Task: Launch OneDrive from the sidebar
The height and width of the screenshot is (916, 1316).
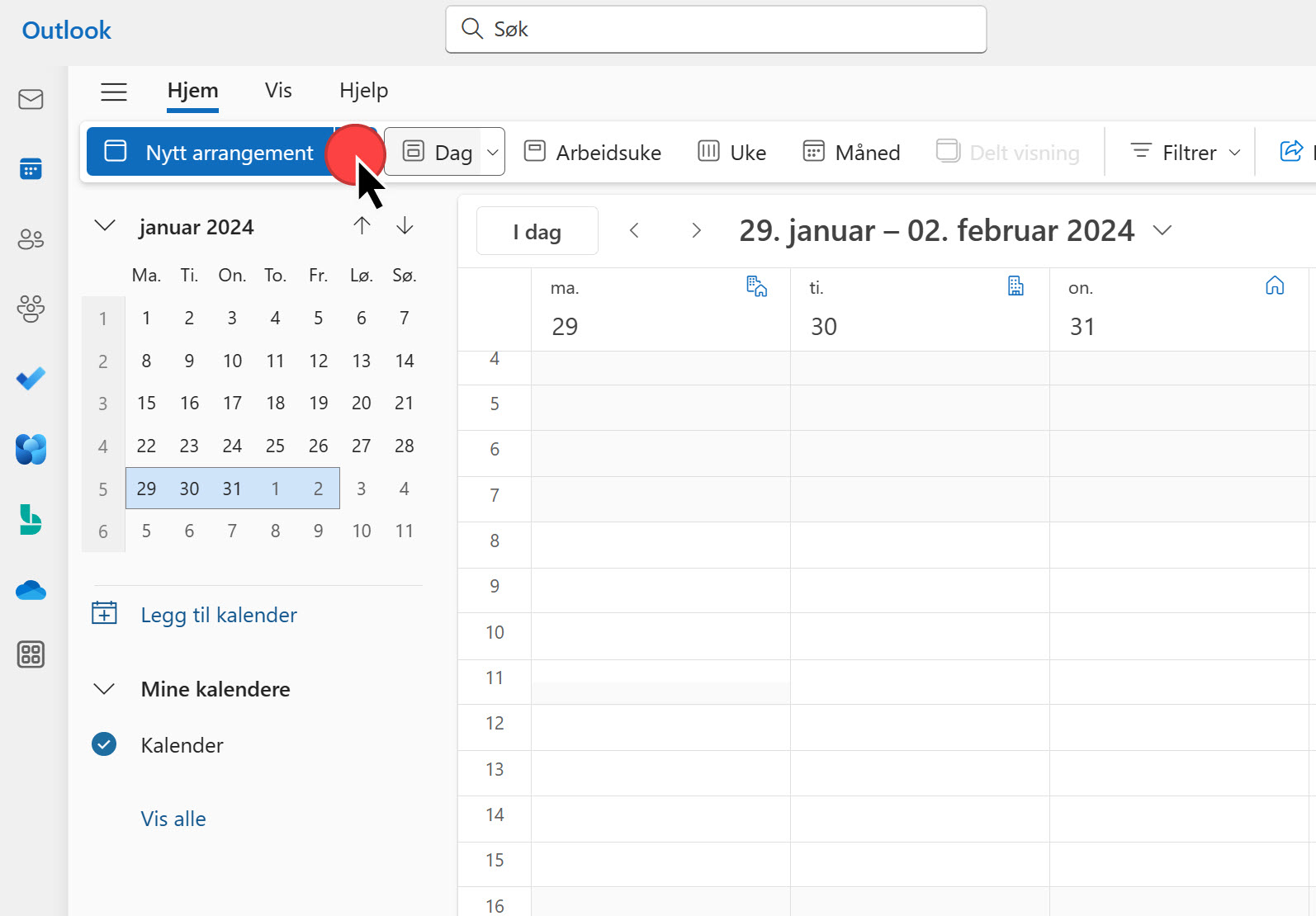Action: (31, 590)
